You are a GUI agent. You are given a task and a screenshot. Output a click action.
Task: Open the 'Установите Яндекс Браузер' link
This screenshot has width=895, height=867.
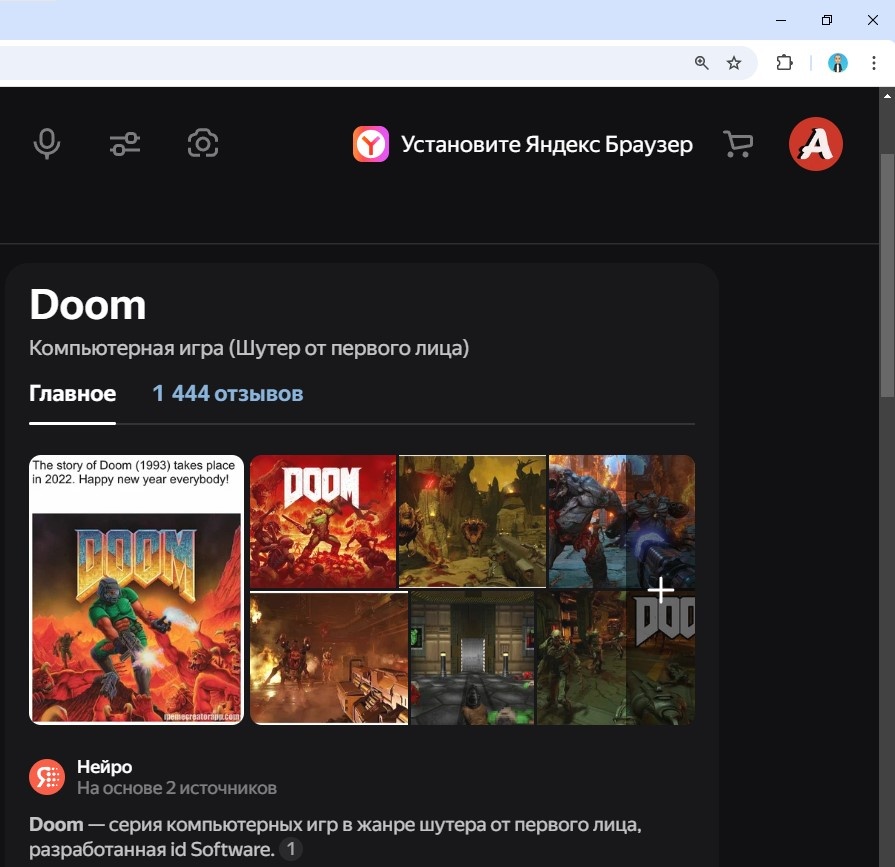(x=546, y=144)
